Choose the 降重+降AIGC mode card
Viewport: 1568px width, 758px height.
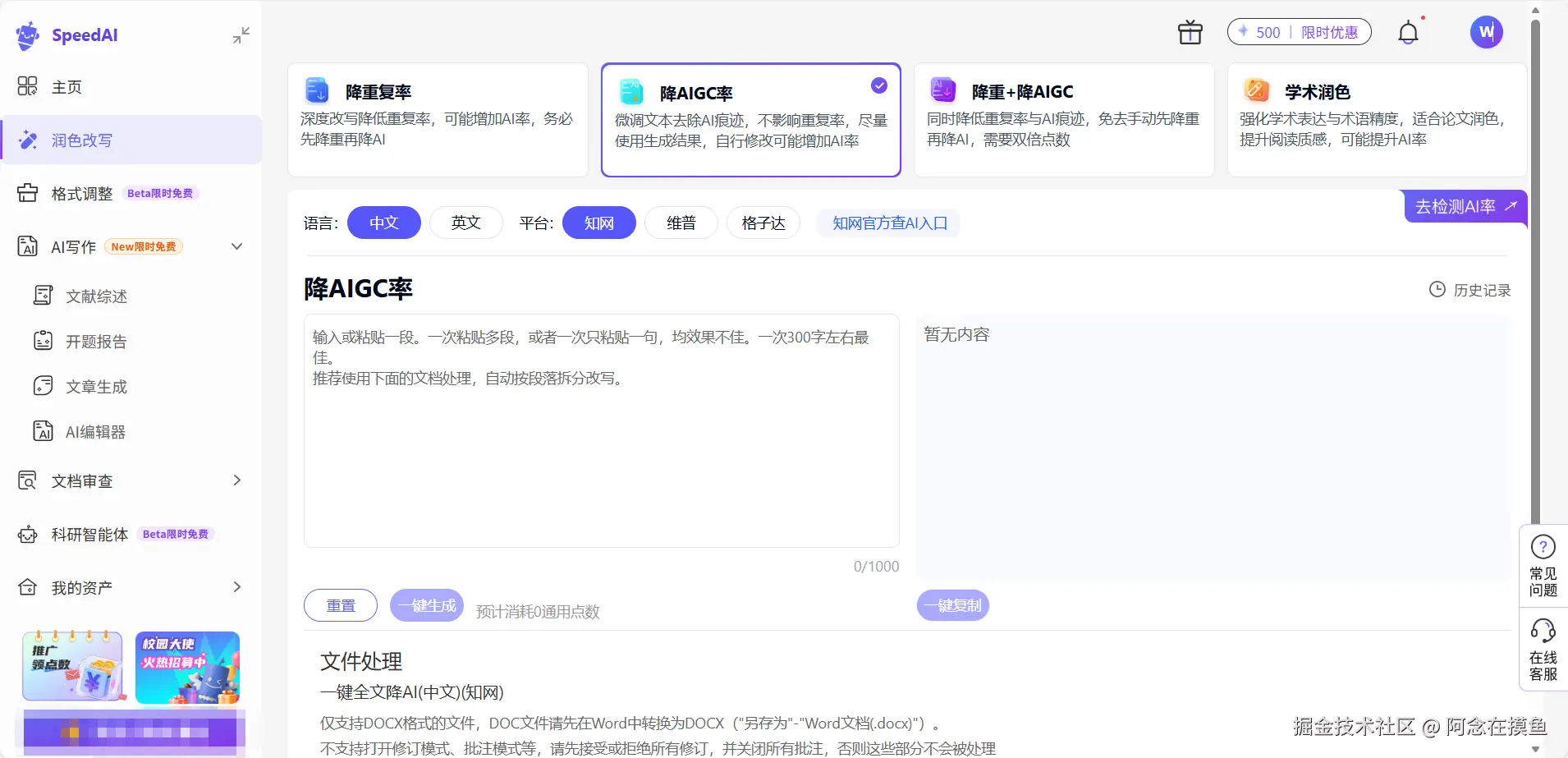(x=1064, y=120)
